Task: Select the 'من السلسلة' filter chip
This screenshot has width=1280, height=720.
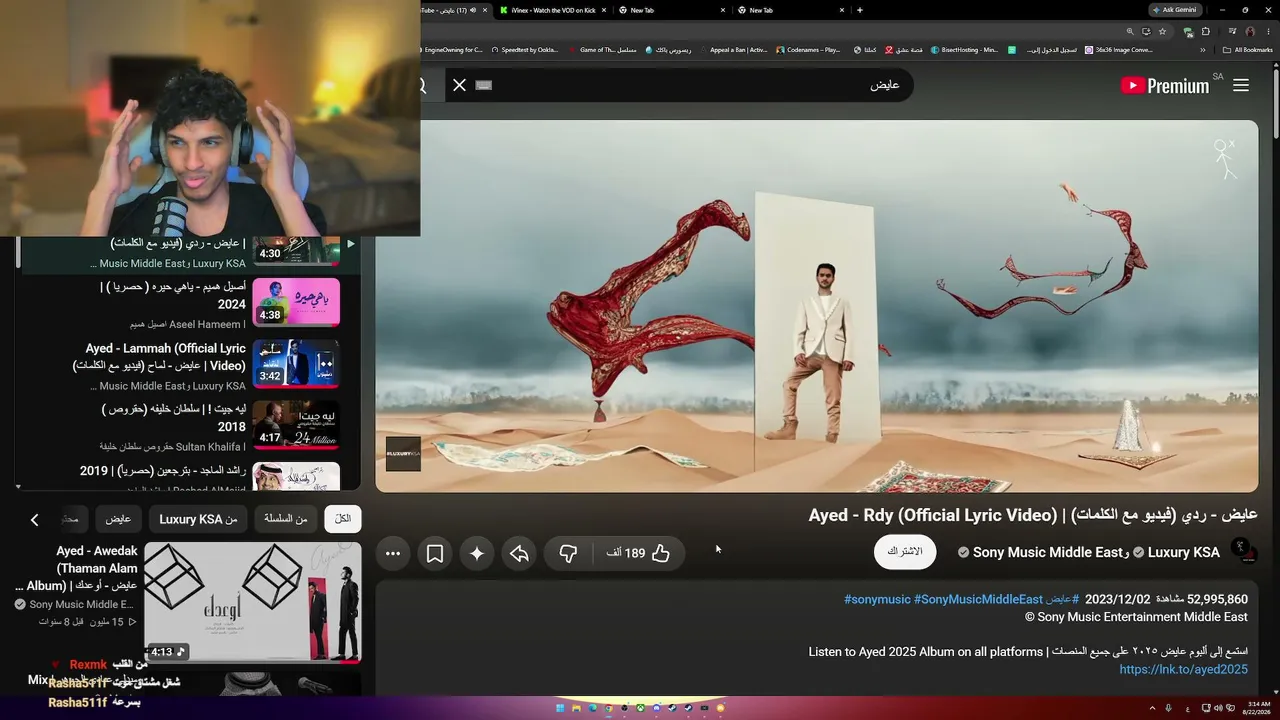Action: point(286,519)
